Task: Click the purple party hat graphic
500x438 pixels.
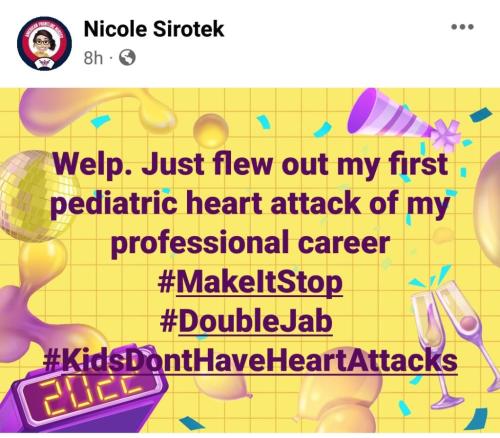Action: (x=400, y=116)
